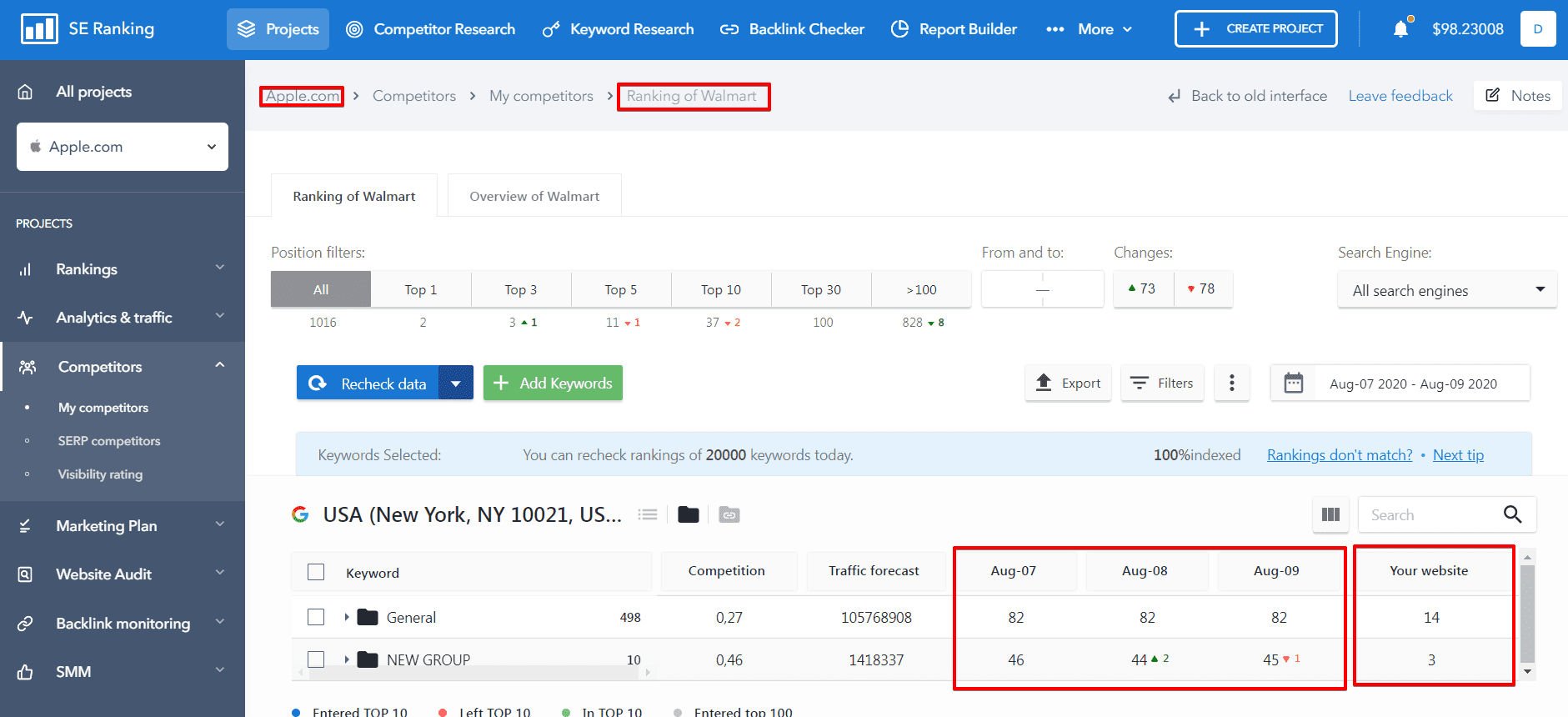This screenshot has height=717, width=1568.
Task: Click the Google search engine icon
Action: (300, 514)
